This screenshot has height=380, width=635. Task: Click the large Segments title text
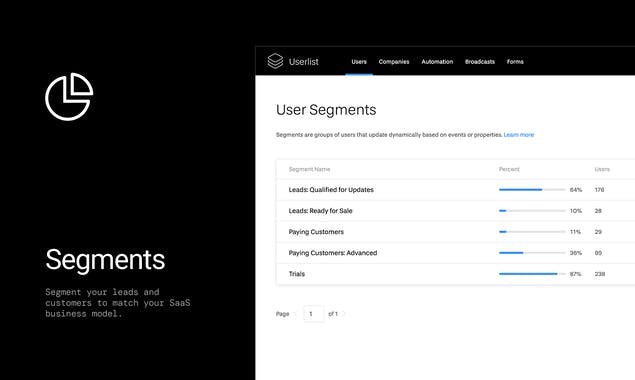(x=105, y=260)
